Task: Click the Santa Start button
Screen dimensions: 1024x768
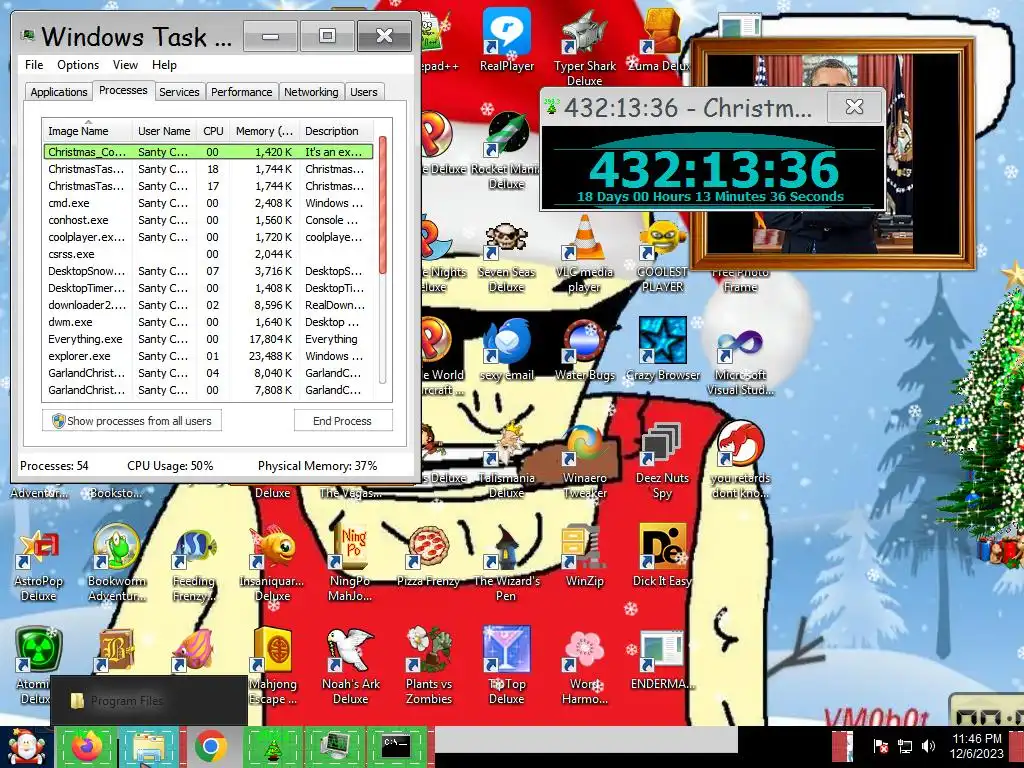Action: tap(26, 747)
